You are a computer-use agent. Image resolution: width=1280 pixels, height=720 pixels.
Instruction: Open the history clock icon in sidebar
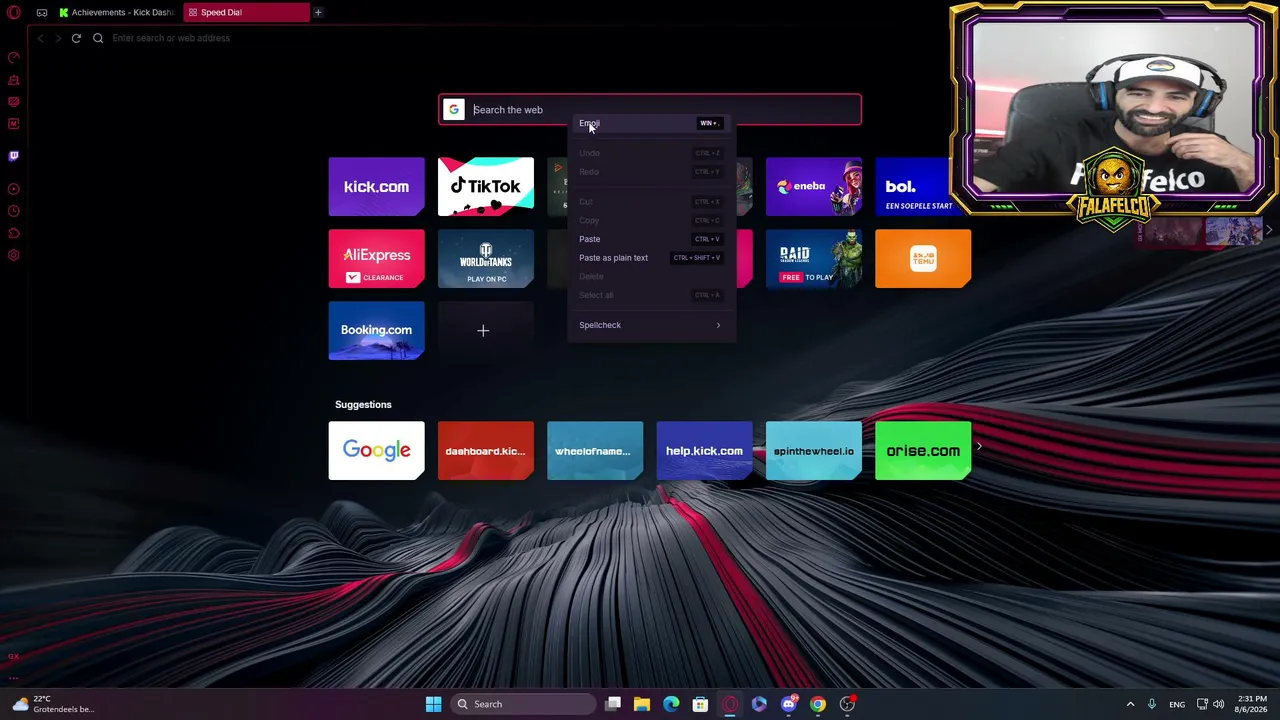(x=14, y=211)
